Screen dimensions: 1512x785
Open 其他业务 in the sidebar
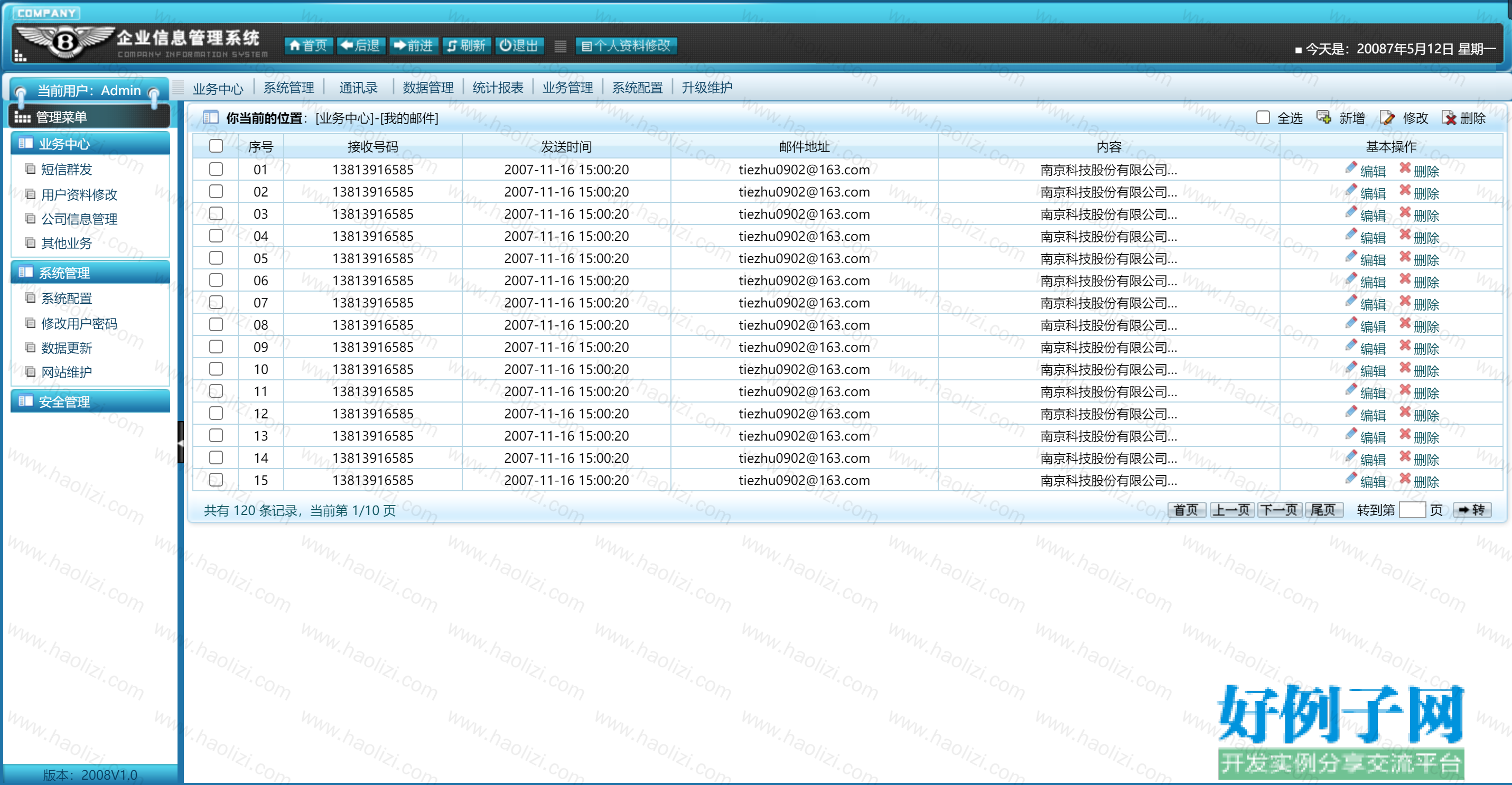point(67,243)
